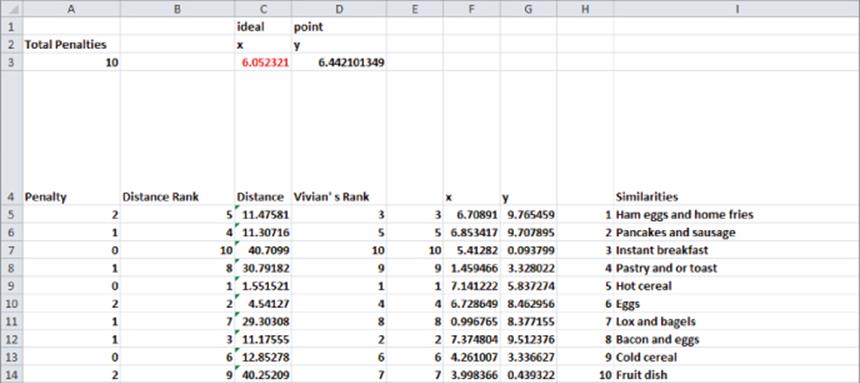Viewport: 860px width, 383px height.
Task: Click y coordinate 5.837274
Action: (x=528, y=286)
